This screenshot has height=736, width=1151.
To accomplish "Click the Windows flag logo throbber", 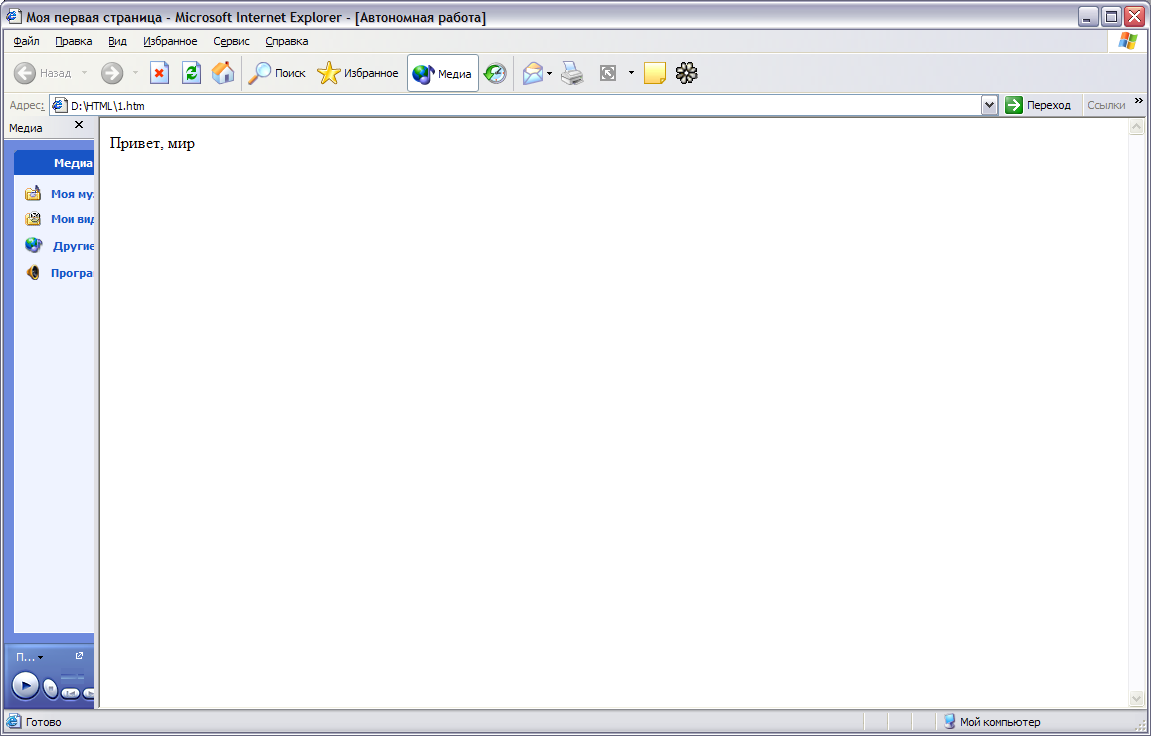I will pyautogui.click(x=1128, y=41).
